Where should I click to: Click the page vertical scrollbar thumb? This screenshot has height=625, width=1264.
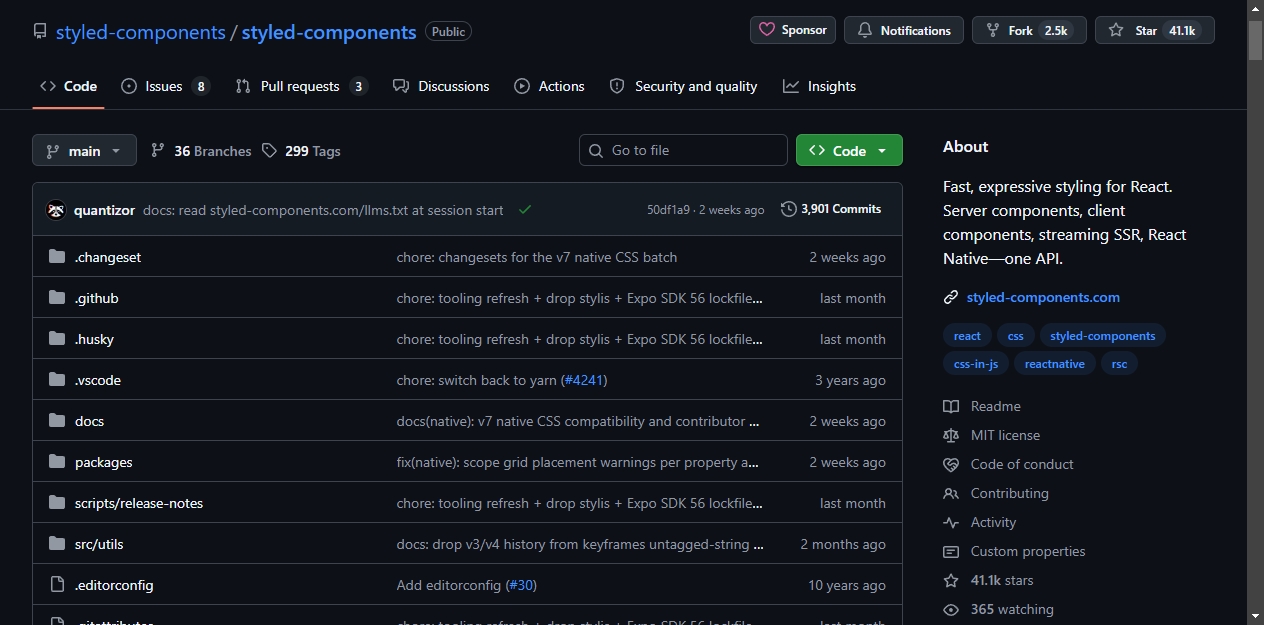tap(1256, 40)
